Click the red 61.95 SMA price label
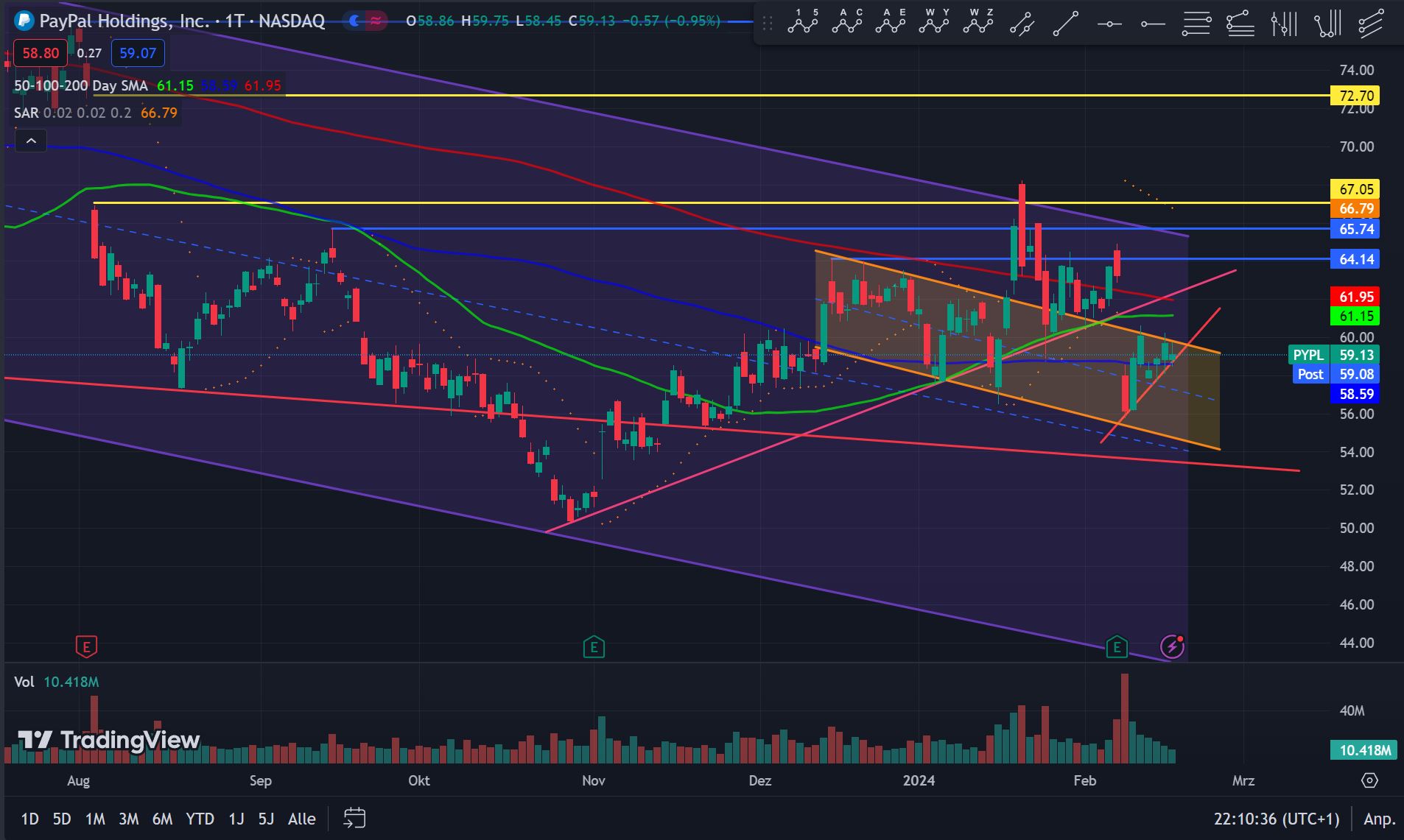 [1355, 297]
